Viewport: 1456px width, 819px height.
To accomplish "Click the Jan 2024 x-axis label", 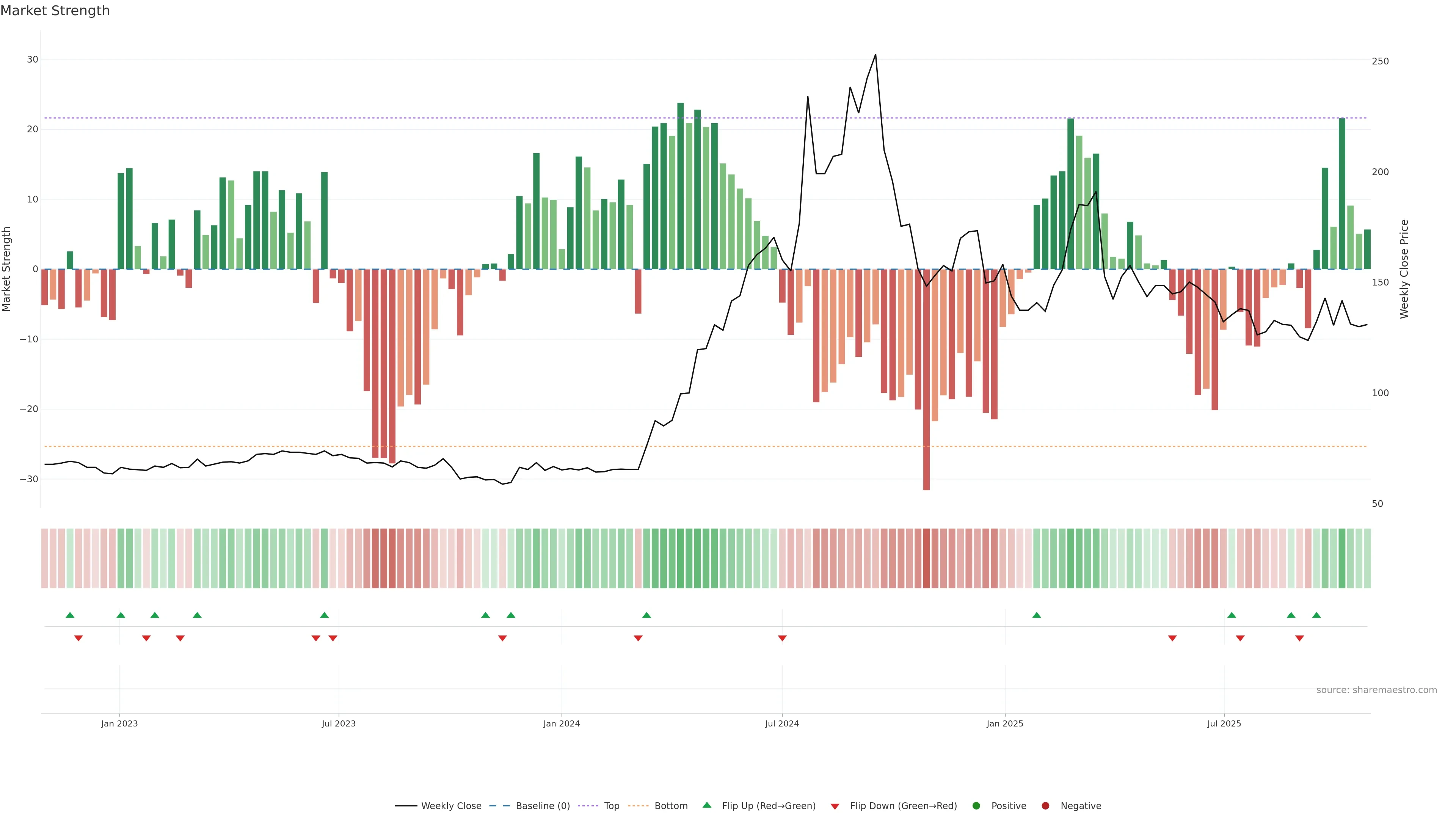I will coord(561,723).
